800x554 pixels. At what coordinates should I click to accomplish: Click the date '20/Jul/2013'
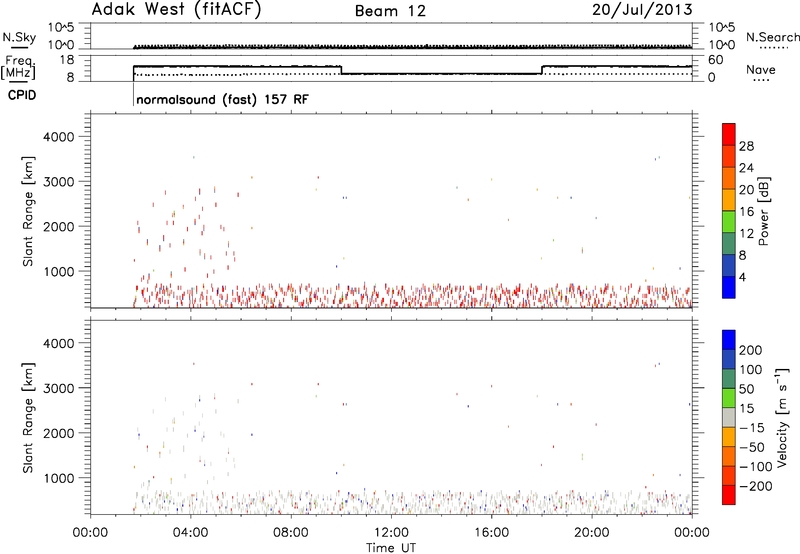point(642,10)
